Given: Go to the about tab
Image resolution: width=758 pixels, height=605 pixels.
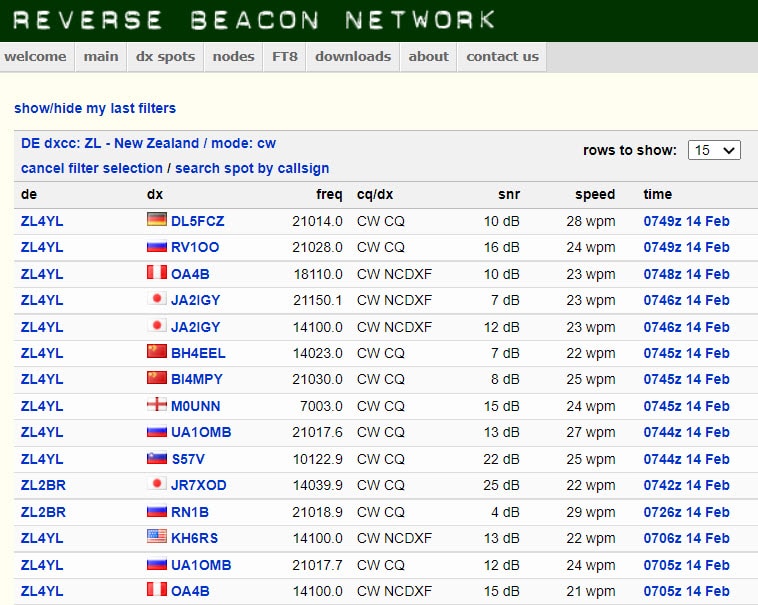Looking at the screenshot, I should pyautogui.click(x=428, y=57).
